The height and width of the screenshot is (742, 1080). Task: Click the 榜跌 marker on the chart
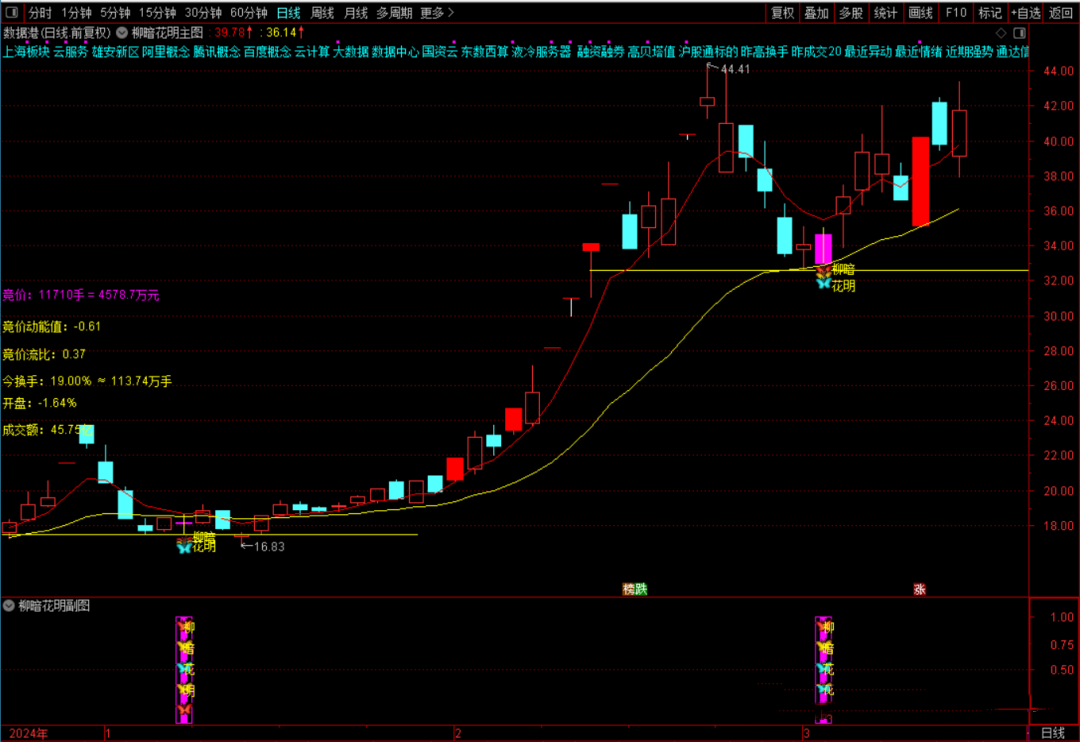point(635,589)
